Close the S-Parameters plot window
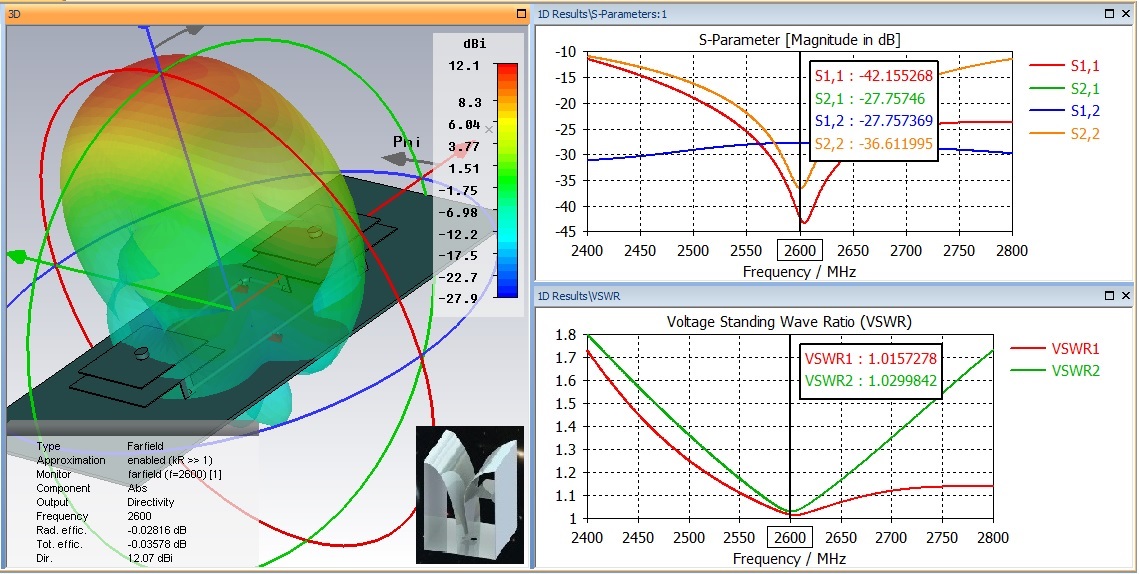The height and width of the screenshot is (574, 1139). click(1125, 13)
